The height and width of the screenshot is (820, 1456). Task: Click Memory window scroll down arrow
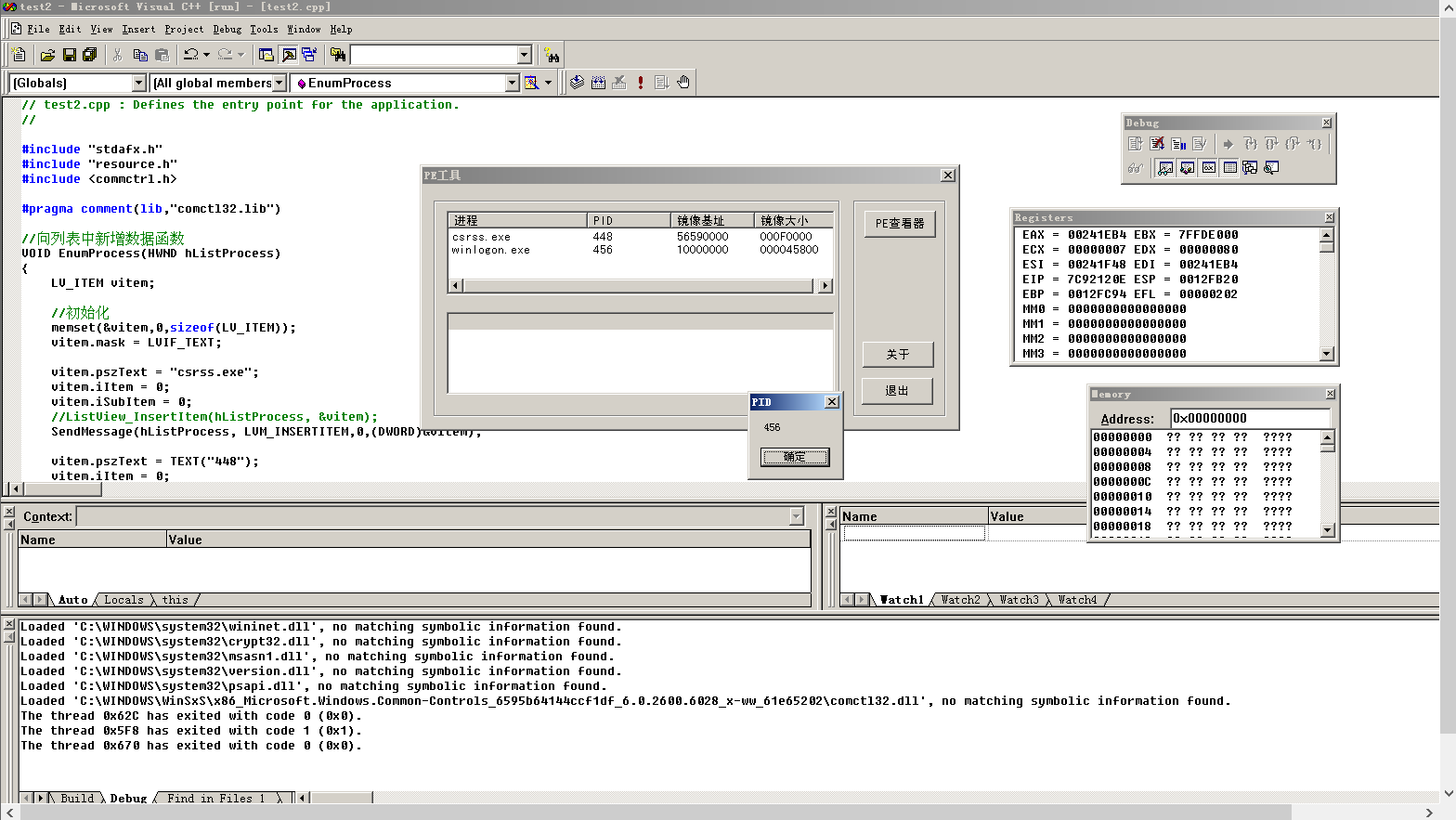(1328, 530)
